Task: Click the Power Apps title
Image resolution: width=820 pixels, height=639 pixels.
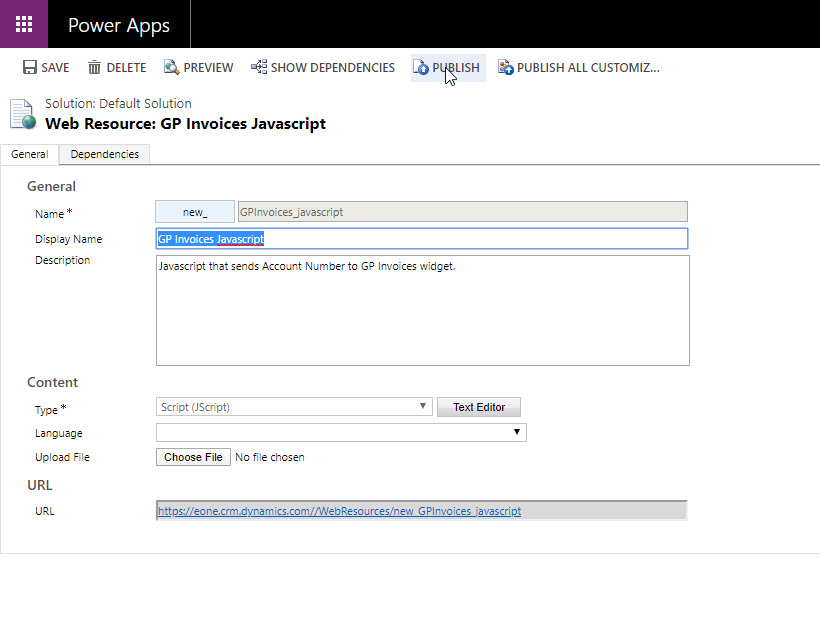Action: tap(119, 25)
